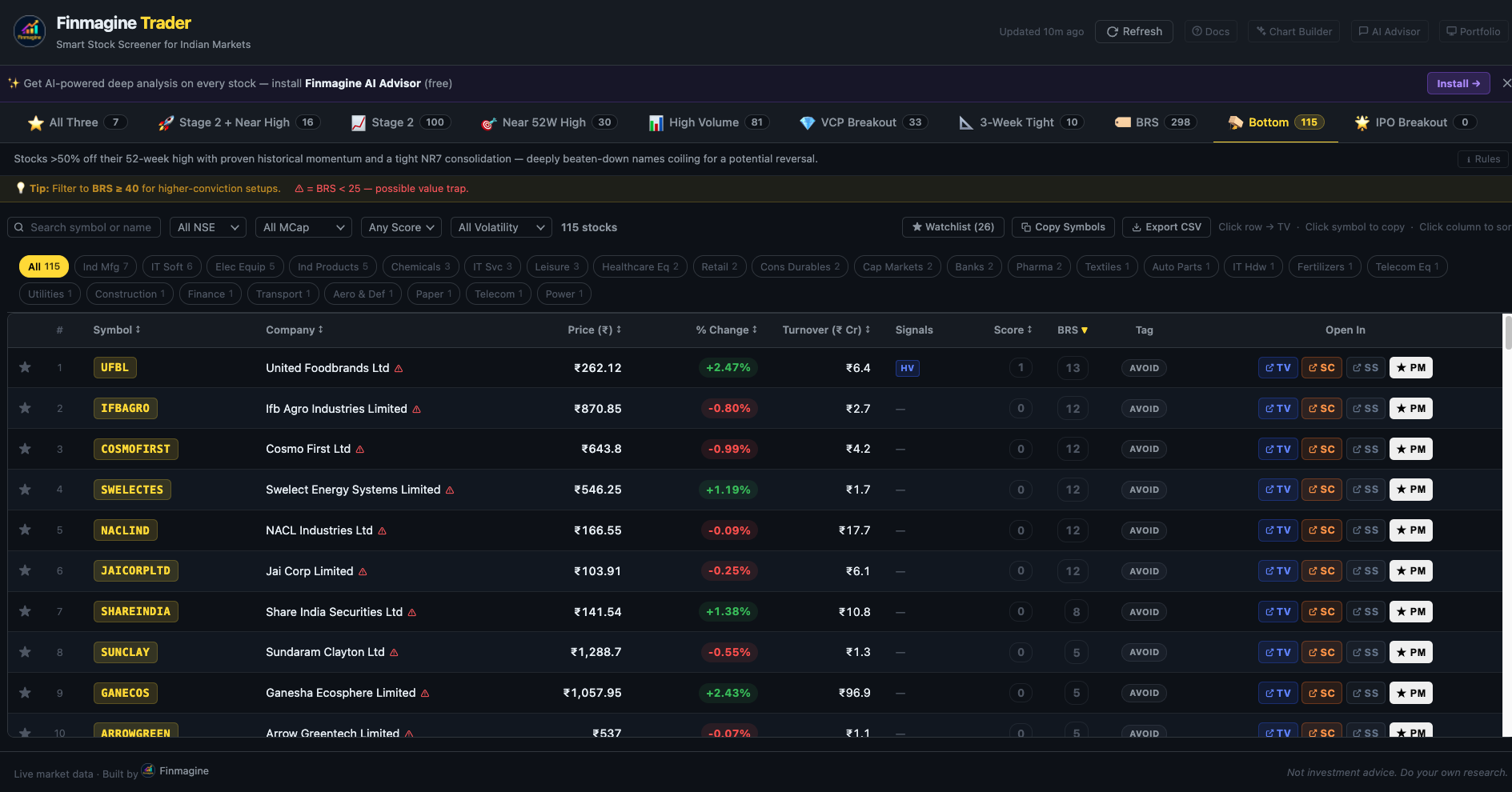Open NACLIND in SS link

tap(1365, 530)
